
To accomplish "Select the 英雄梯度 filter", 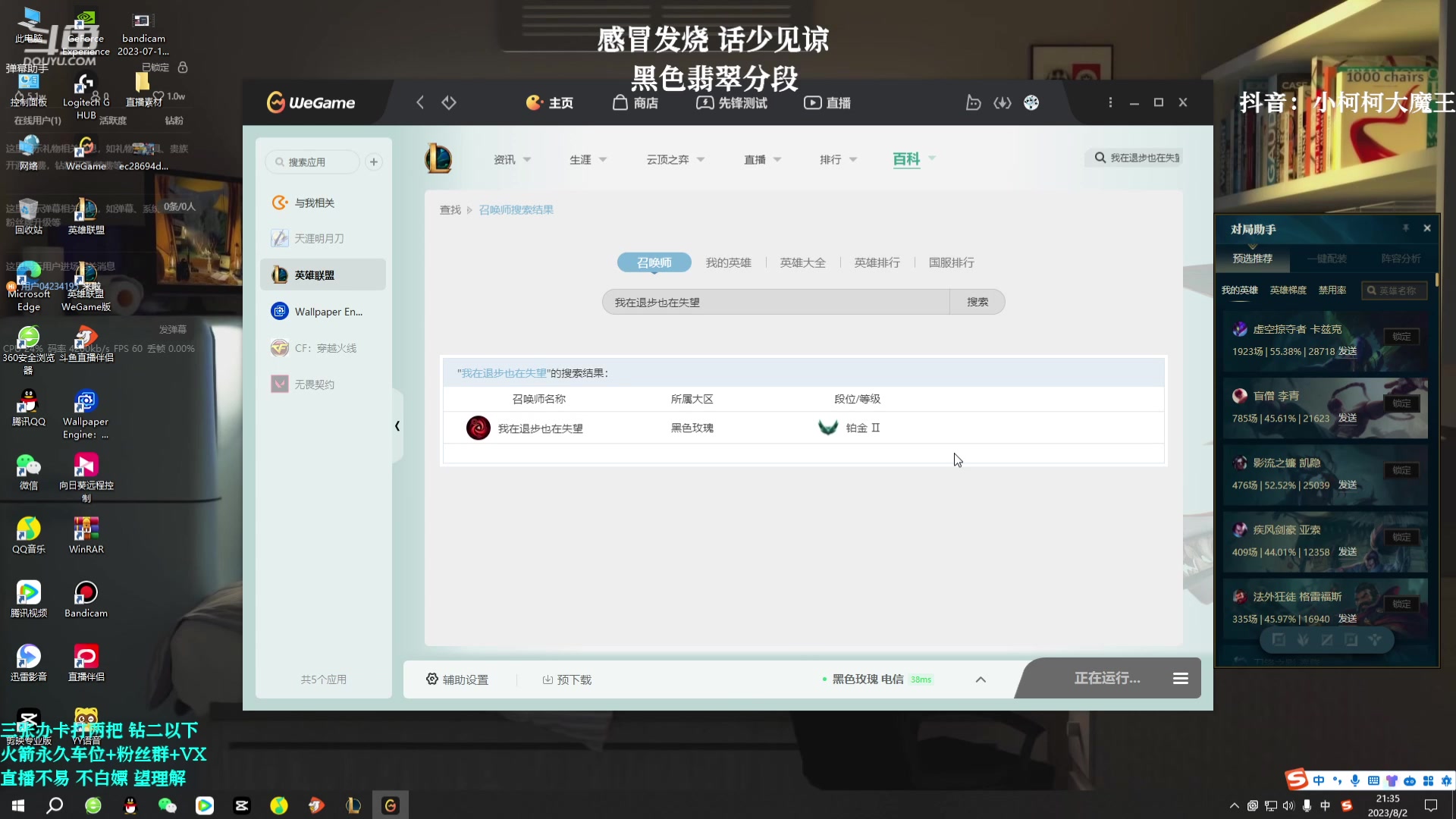I will pos(1288,290).
